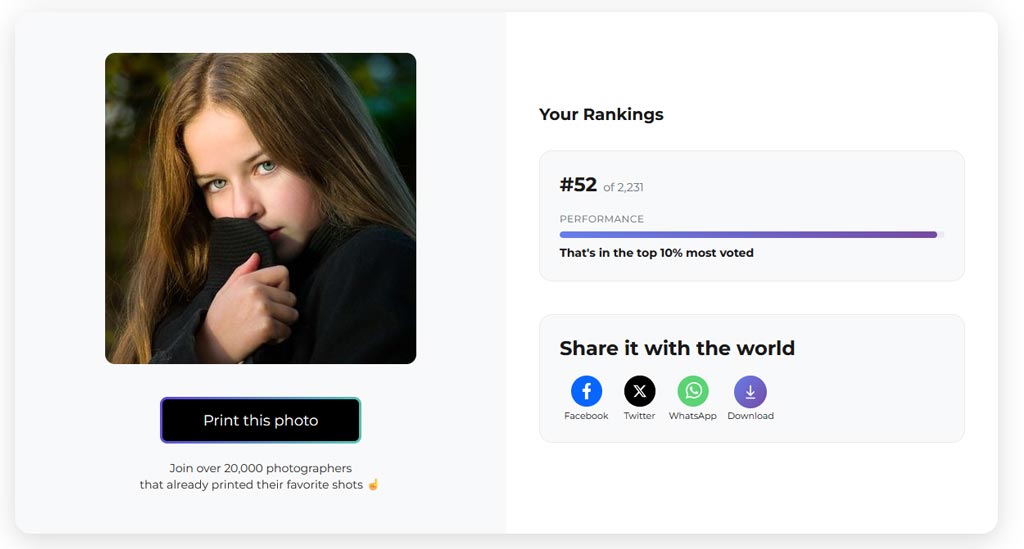Click the black X Twitter share icon
1024x549 pixels.
click(x=640, y=391)
